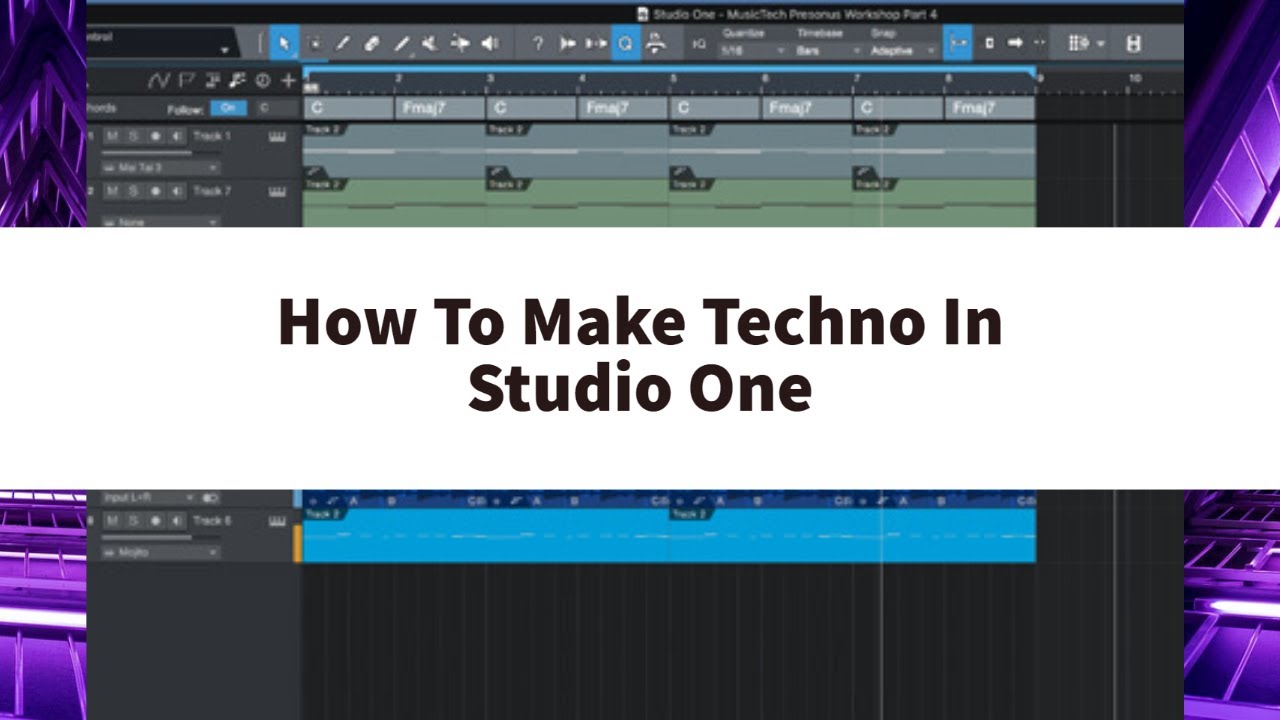Open Track 6 Mojito instrument dropdown

pos(160,552)
